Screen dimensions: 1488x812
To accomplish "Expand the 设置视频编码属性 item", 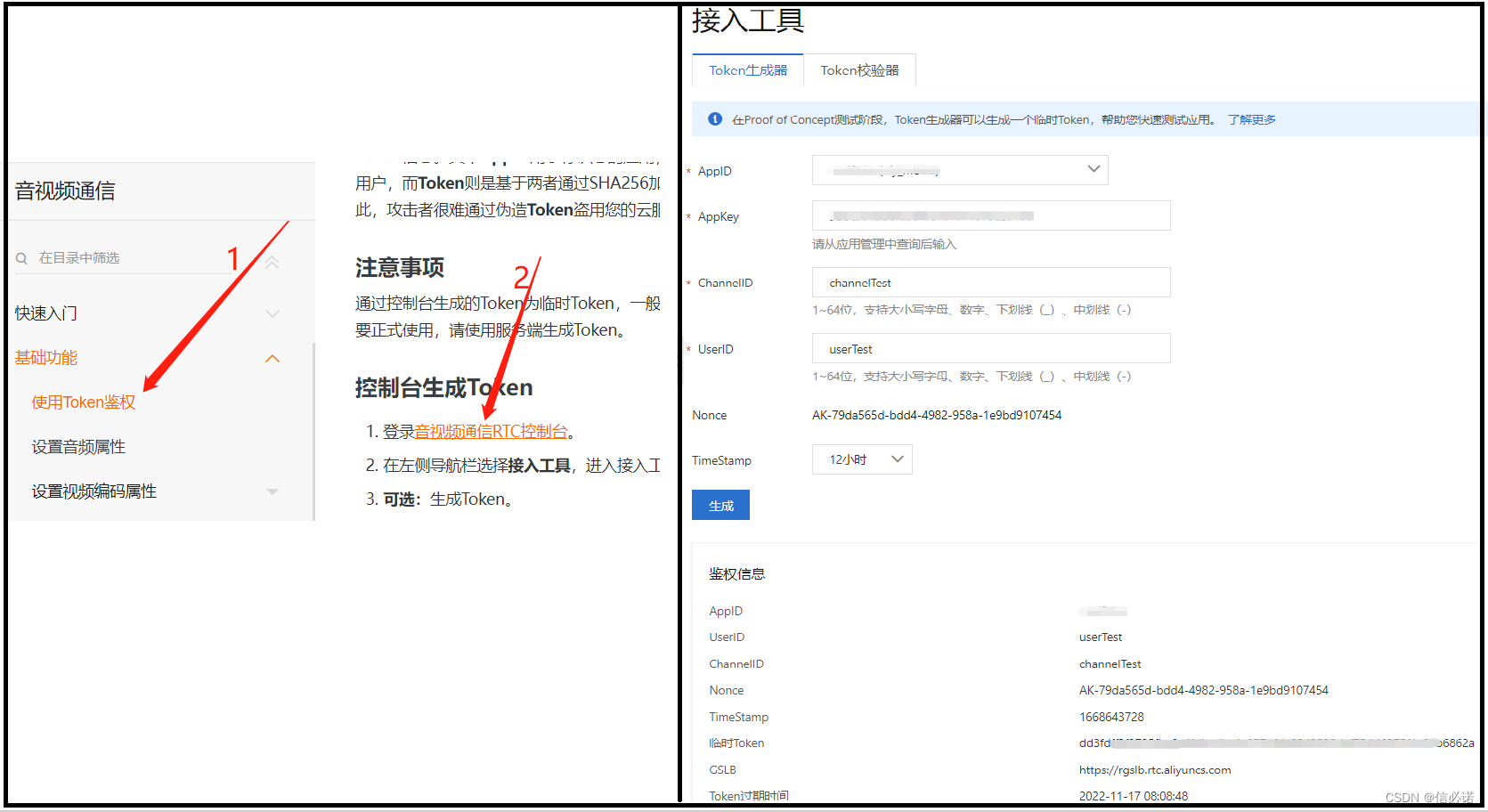I will [x=272, y=491].
